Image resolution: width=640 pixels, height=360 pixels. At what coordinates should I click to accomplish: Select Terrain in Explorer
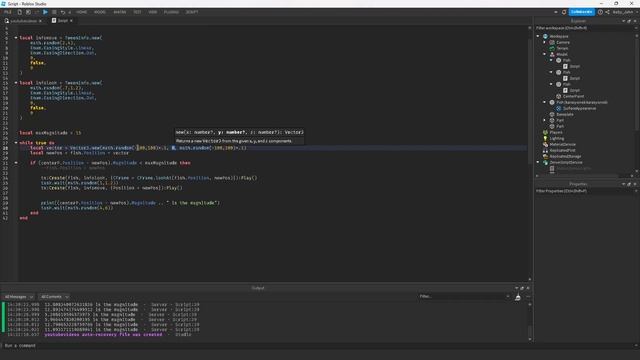point(562,48)
